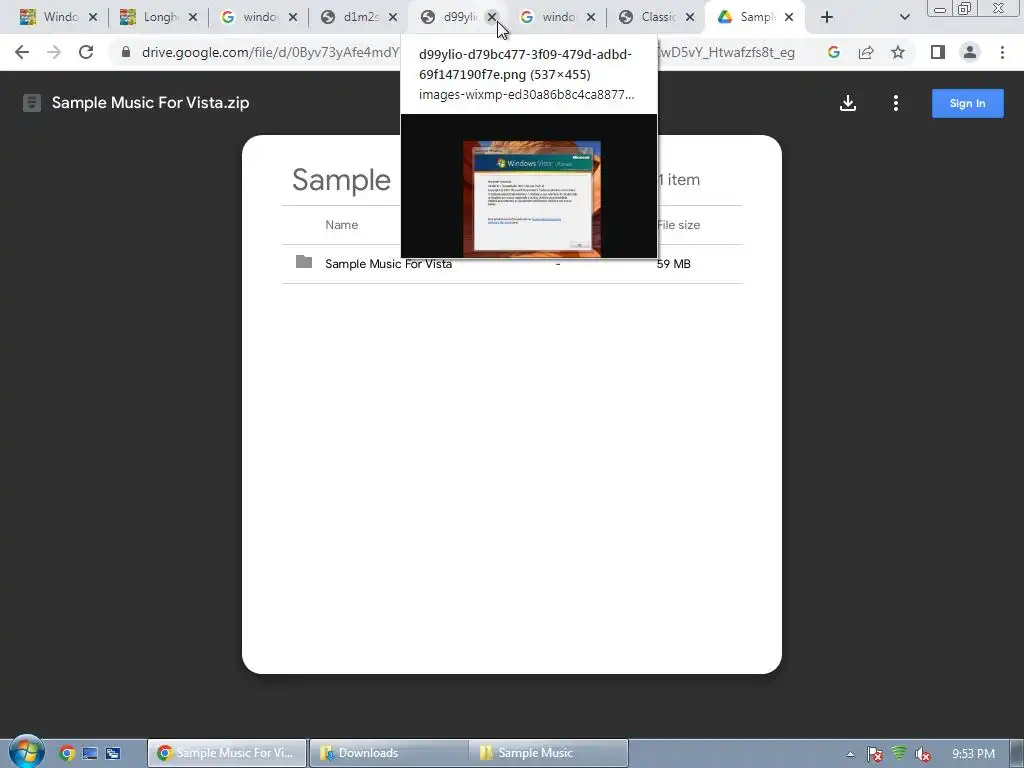Go forward with the forward arrow

point(54,52)
